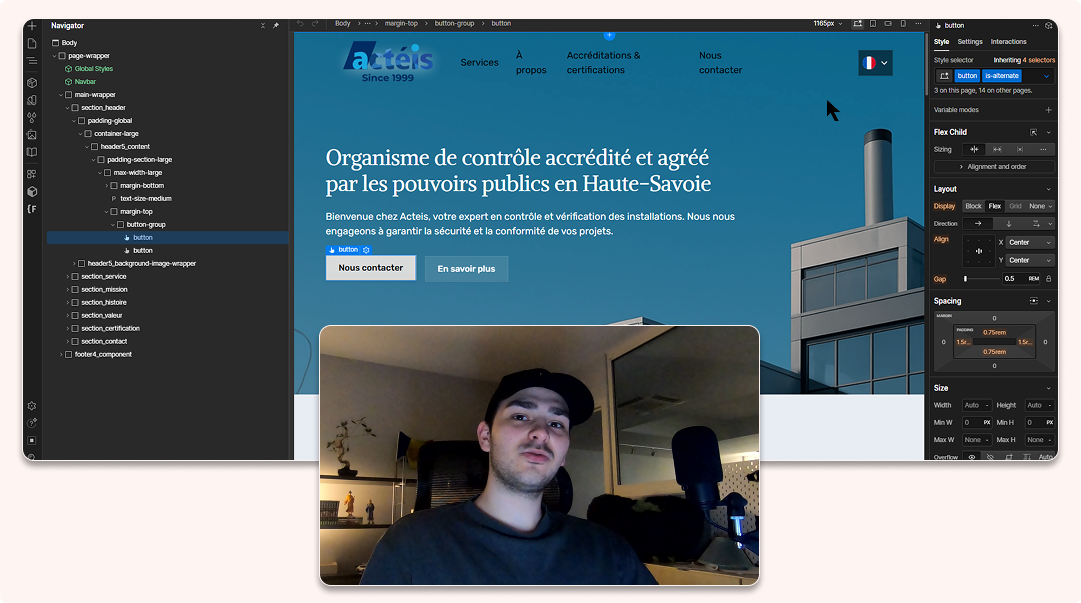Open button element more options in Style panel
Screen dimensions: 1081x603
1035,25
